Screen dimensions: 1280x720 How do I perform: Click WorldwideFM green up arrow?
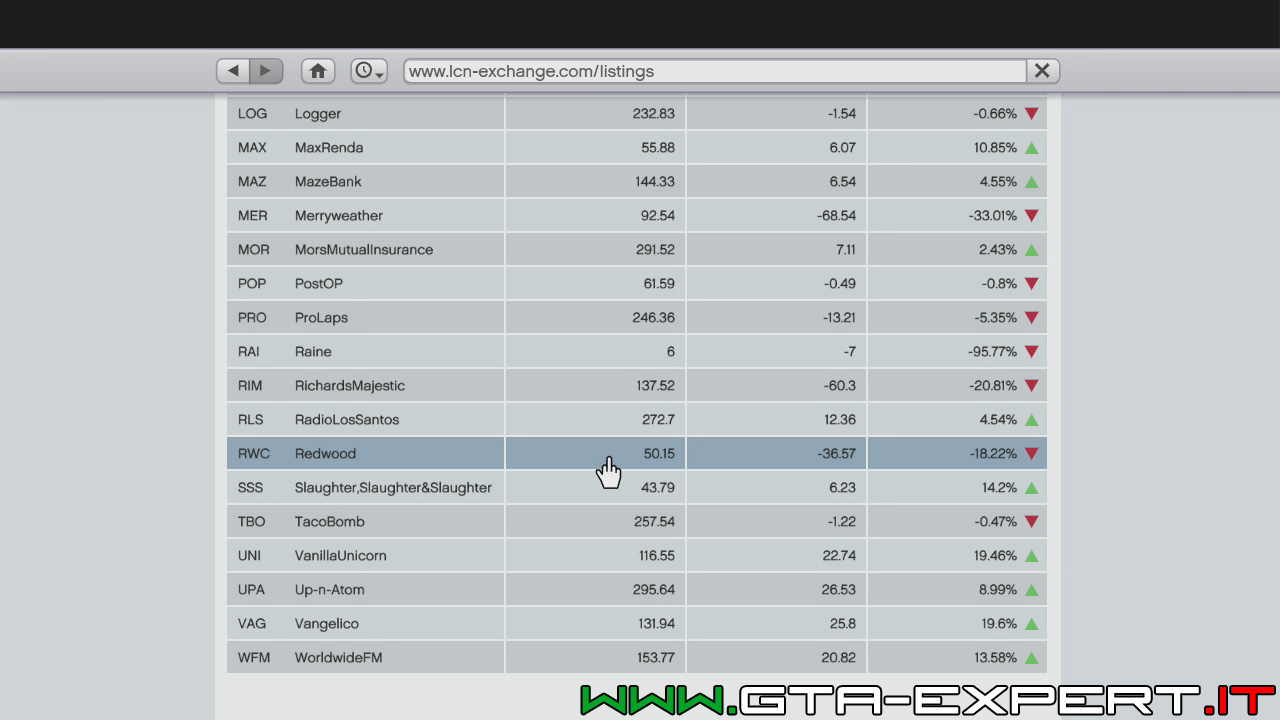[1032, 658]
